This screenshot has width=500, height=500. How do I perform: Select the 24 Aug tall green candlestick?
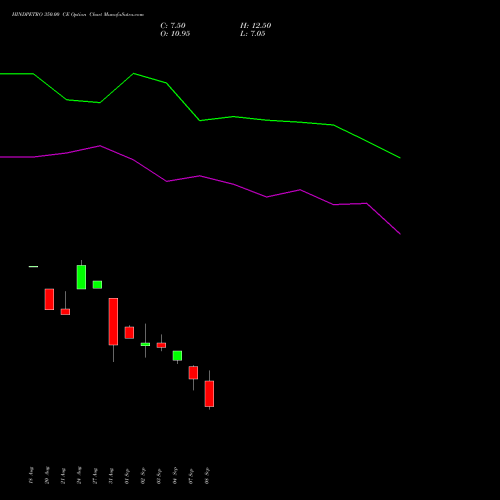coord(81,277)
